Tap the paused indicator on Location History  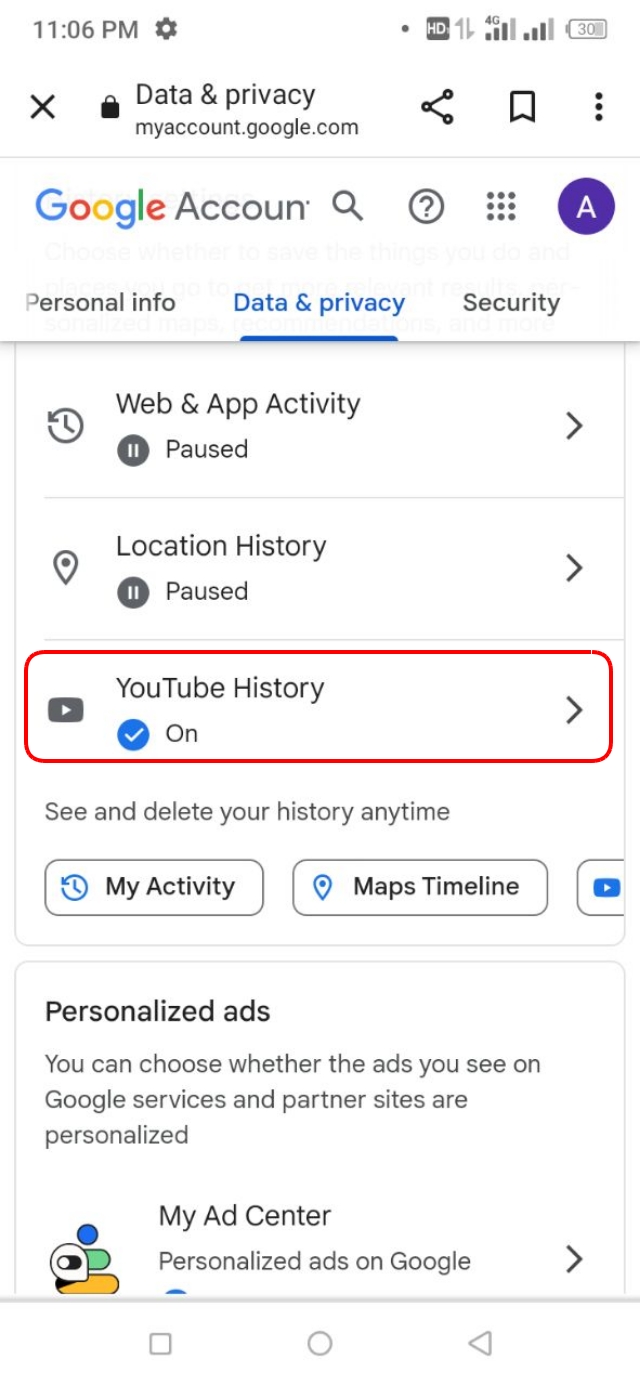(132, 591)
